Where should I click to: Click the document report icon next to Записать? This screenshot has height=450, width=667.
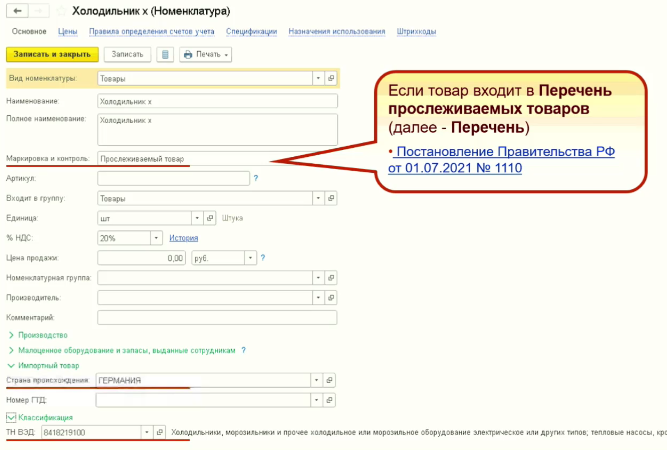pyautogui.click(x=166, y=54)
